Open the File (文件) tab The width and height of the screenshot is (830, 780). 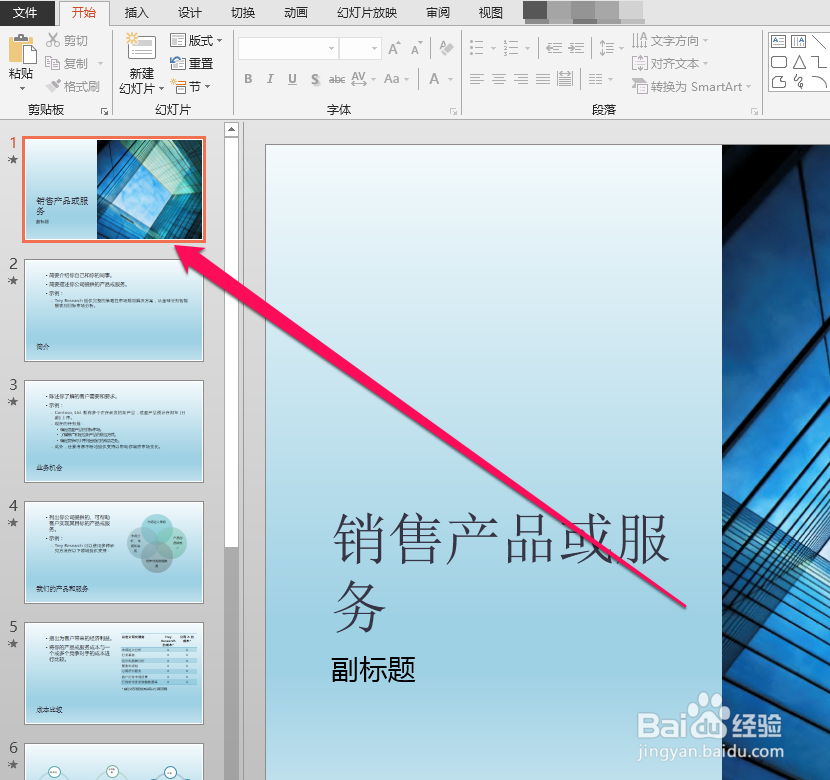(x=25, y=13)
